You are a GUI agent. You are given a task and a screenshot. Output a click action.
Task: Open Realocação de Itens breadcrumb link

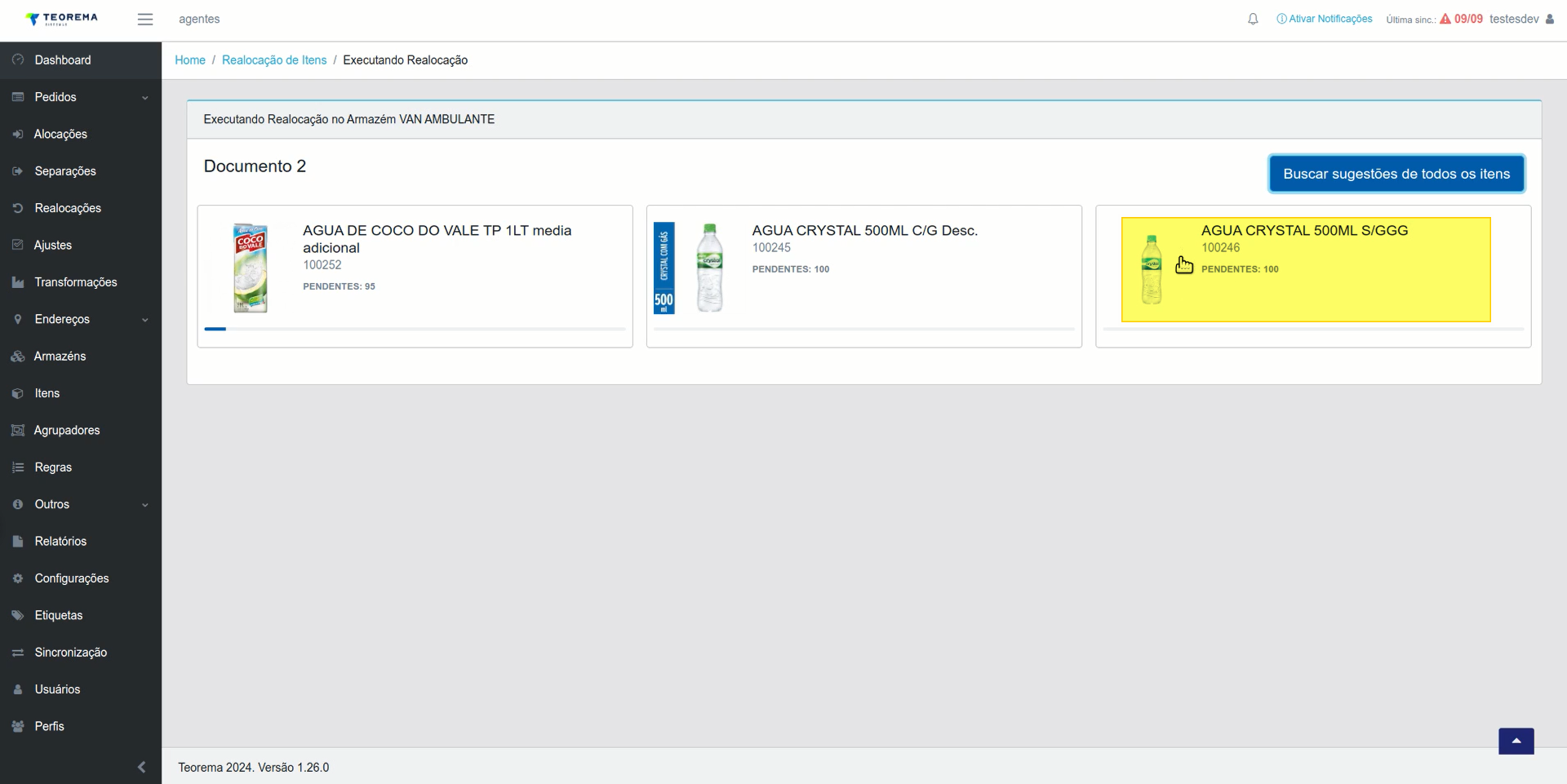(x=274, y=60)
